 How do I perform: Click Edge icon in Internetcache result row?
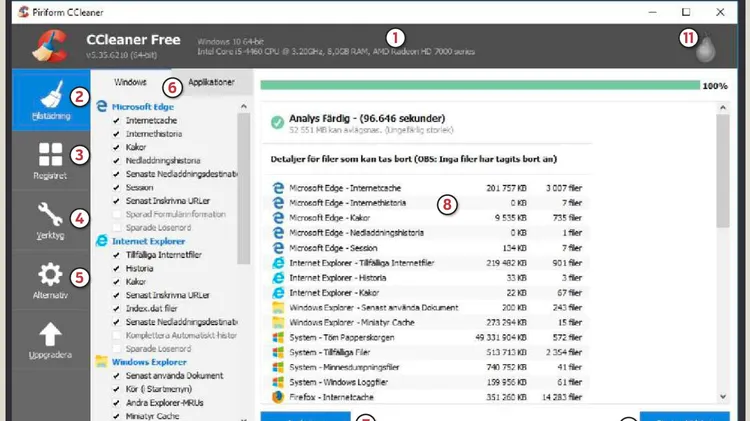click(278, 188)
